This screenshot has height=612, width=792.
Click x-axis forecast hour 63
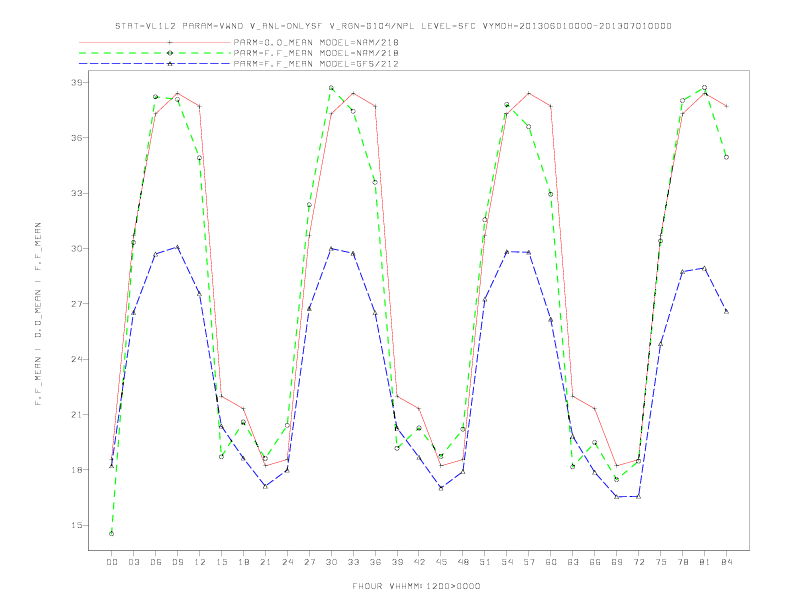click(x=573, y=562)
